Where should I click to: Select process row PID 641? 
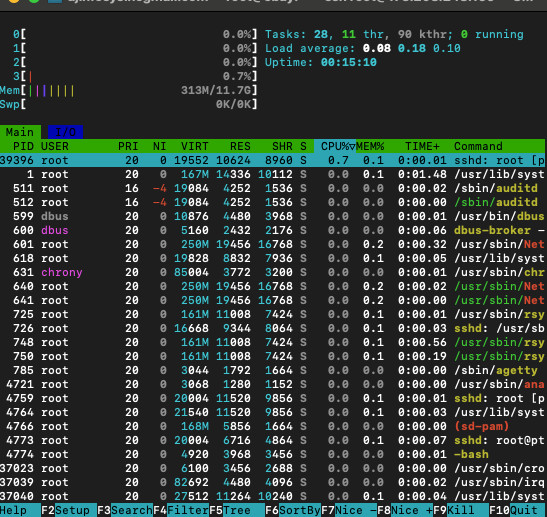tap(272, 300)
